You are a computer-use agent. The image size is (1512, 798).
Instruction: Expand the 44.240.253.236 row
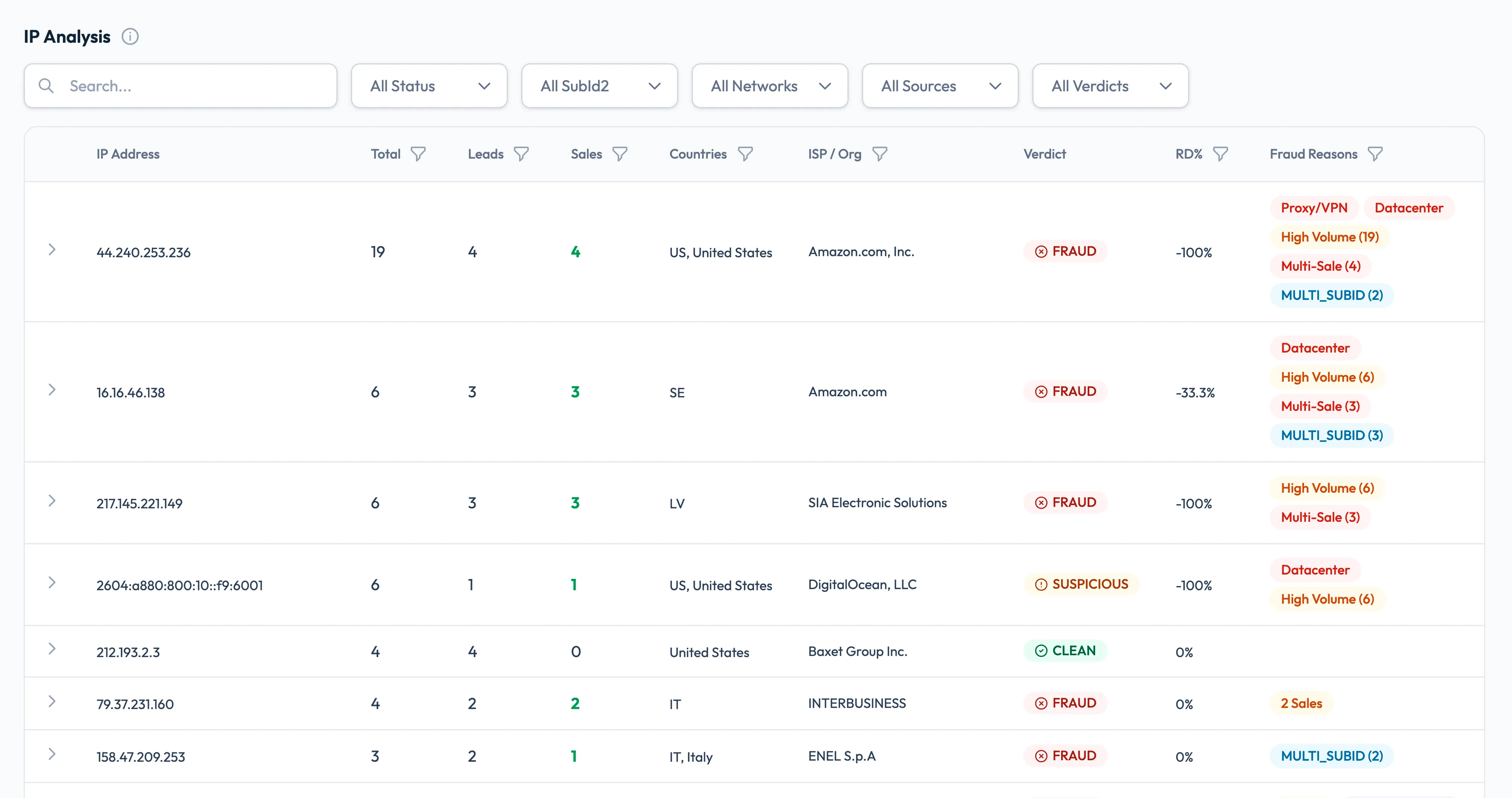[52, 250]
